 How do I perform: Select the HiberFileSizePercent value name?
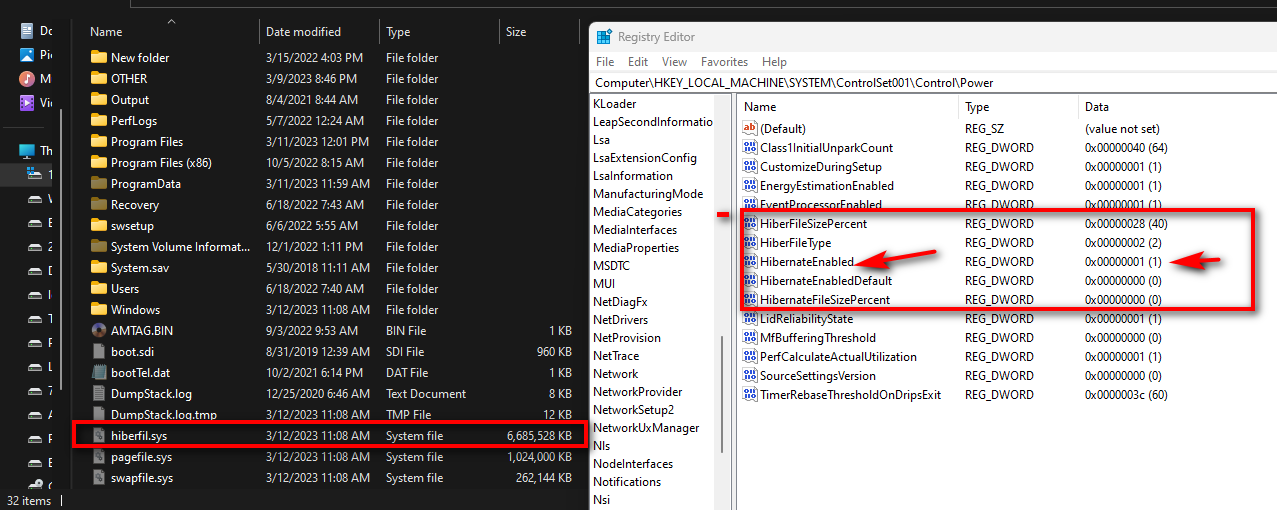813,223
